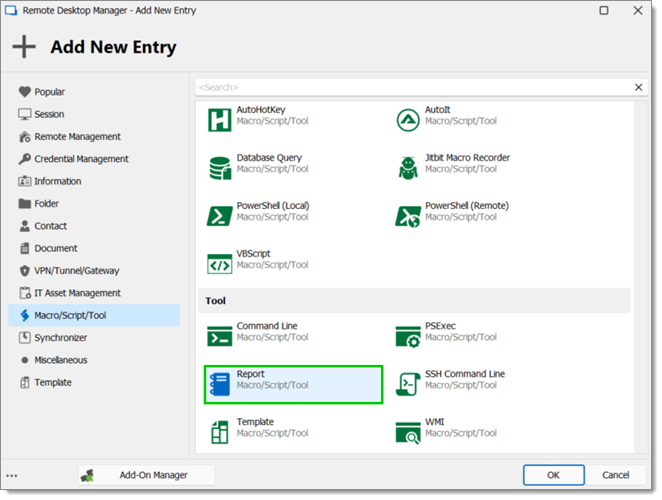Image resolution: width=662 pixels, height=500 pixels.
Task: Choose the PowerShell (Local) icon
Action: [x=220, y=216]
